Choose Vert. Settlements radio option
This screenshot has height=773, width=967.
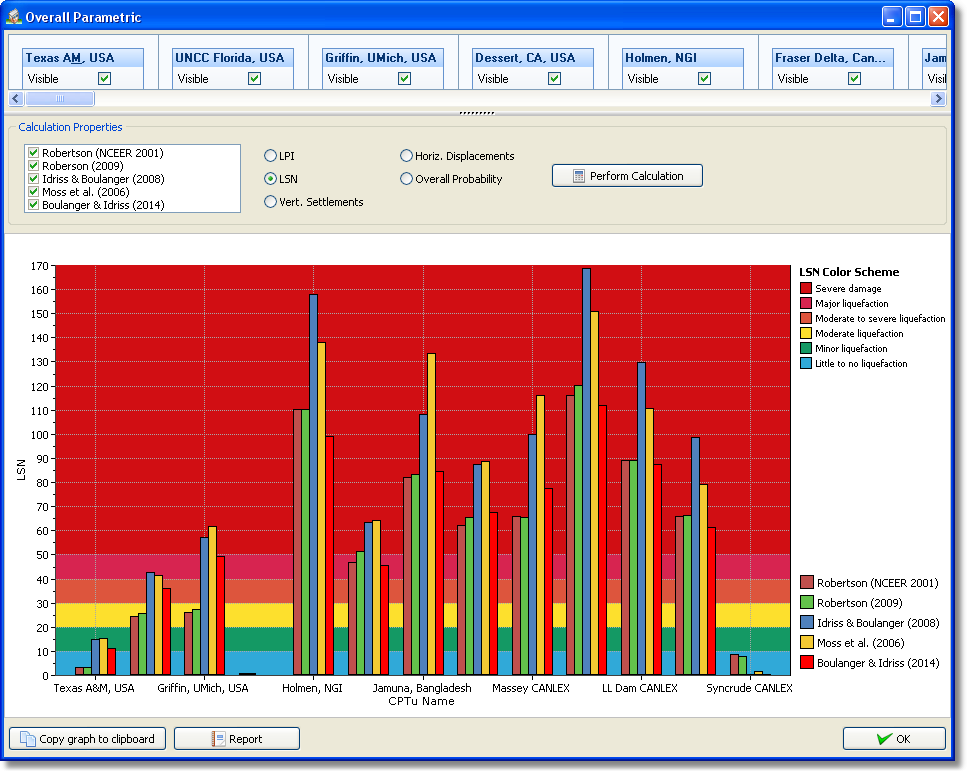tap(271, 202)
